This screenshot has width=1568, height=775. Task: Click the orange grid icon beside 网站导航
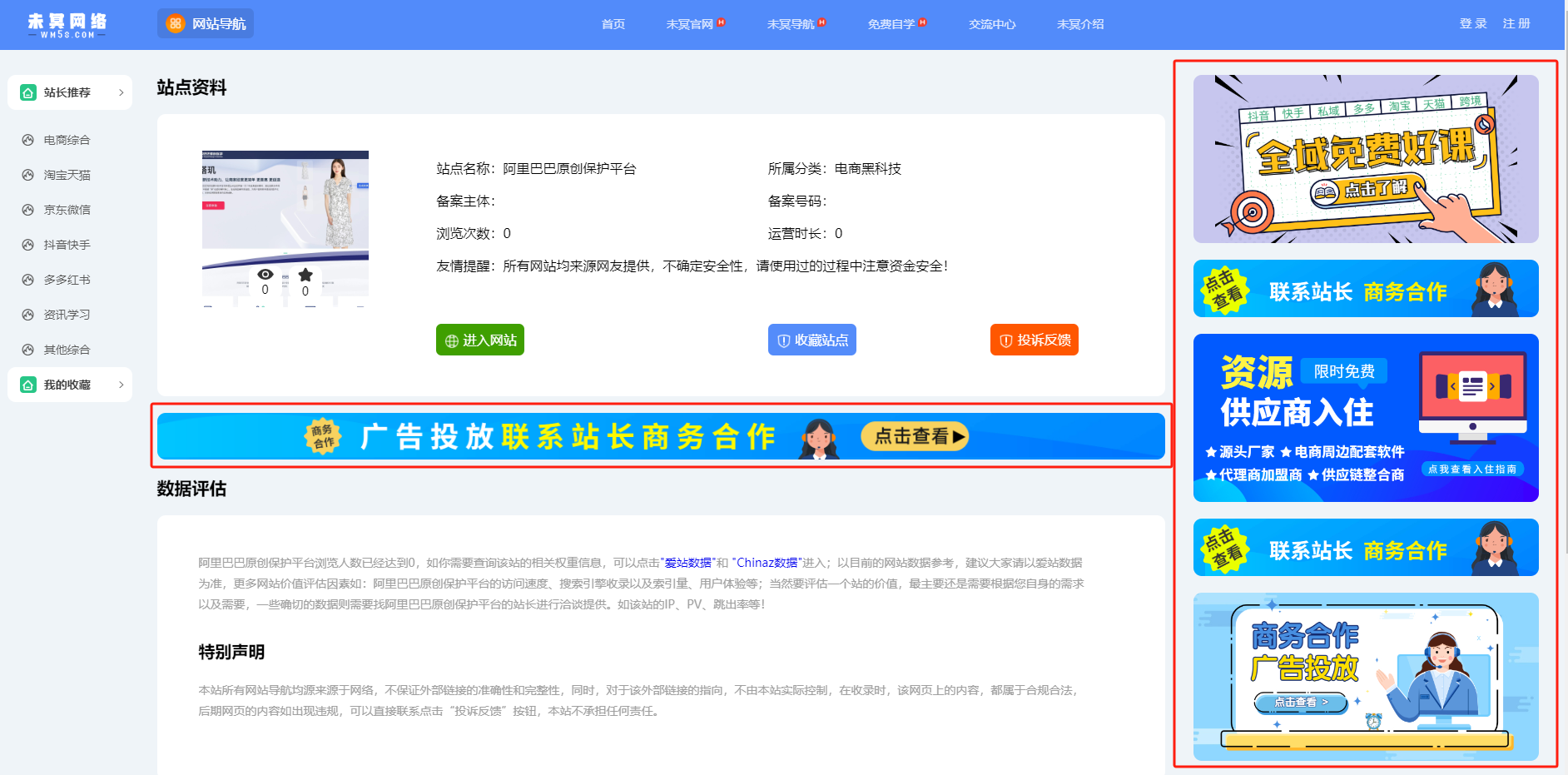point(175,23)
